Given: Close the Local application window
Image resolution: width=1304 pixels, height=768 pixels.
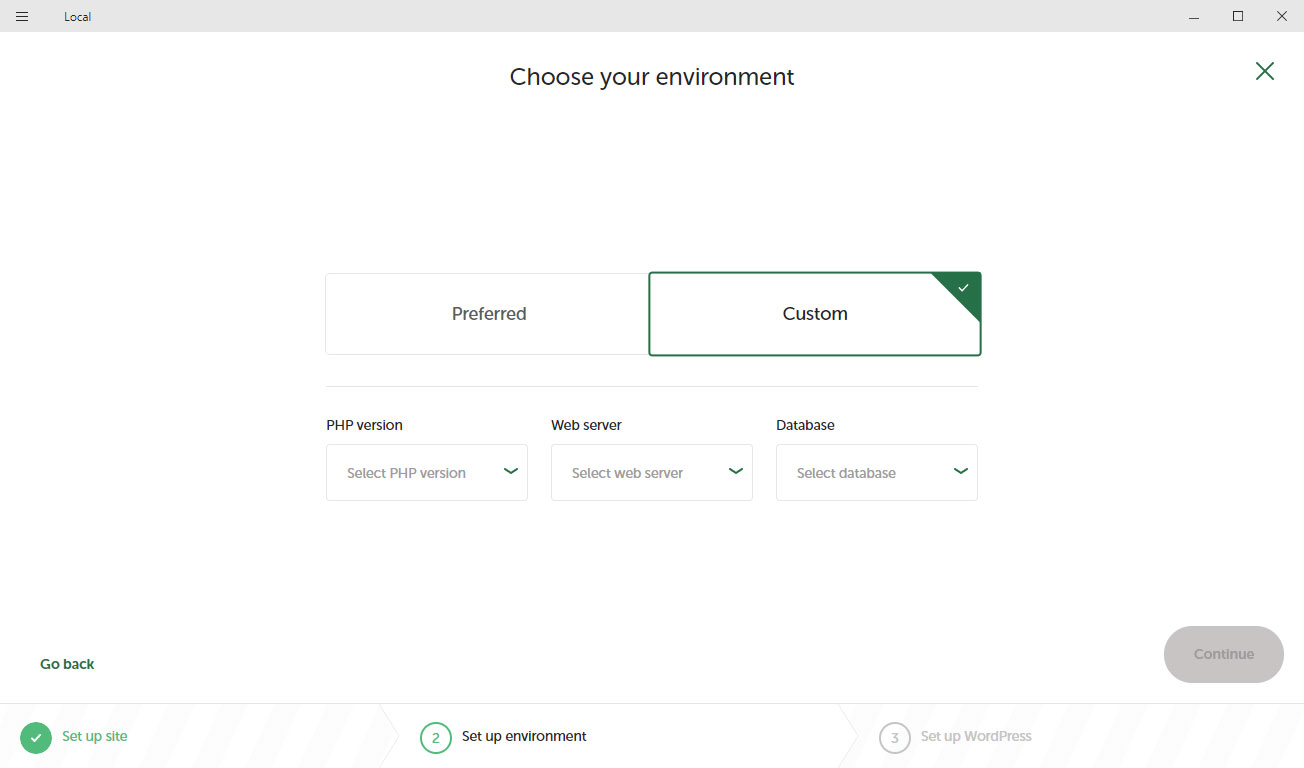Looking at the screenshot, I should click(1282, 16).
